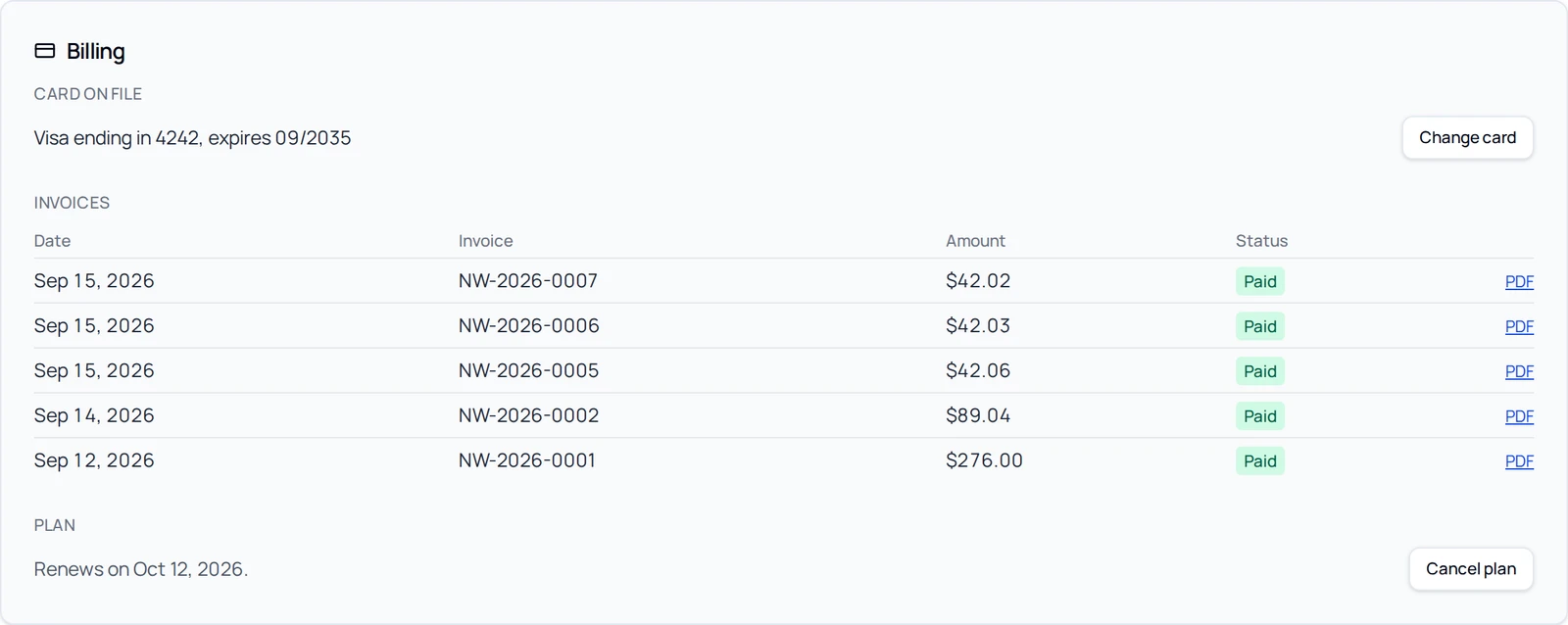The width and height of the screenshot is (1568, 625).
Task: Open the PDF for invoice NW-2026-0007
Action: click(x=1519, y=282)
